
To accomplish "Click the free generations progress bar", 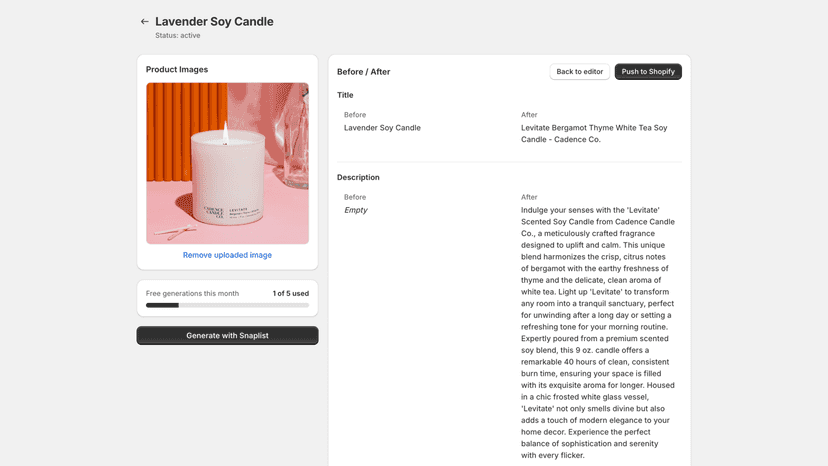I will pyautogui.click(x=228, y=305).
